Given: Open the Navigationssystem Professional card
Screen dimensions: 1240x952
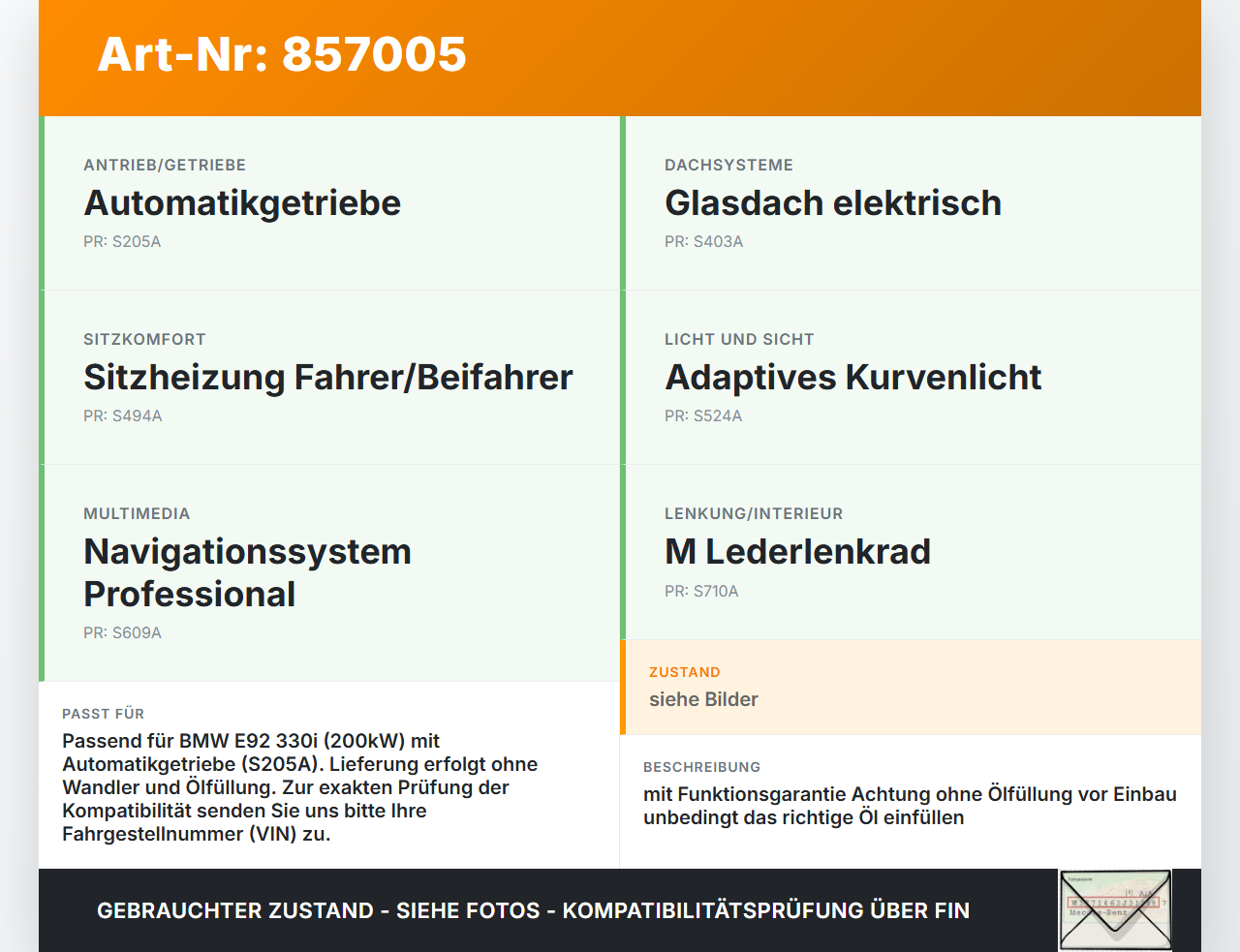Looking at the screenshot, I should tap(329, 573).
